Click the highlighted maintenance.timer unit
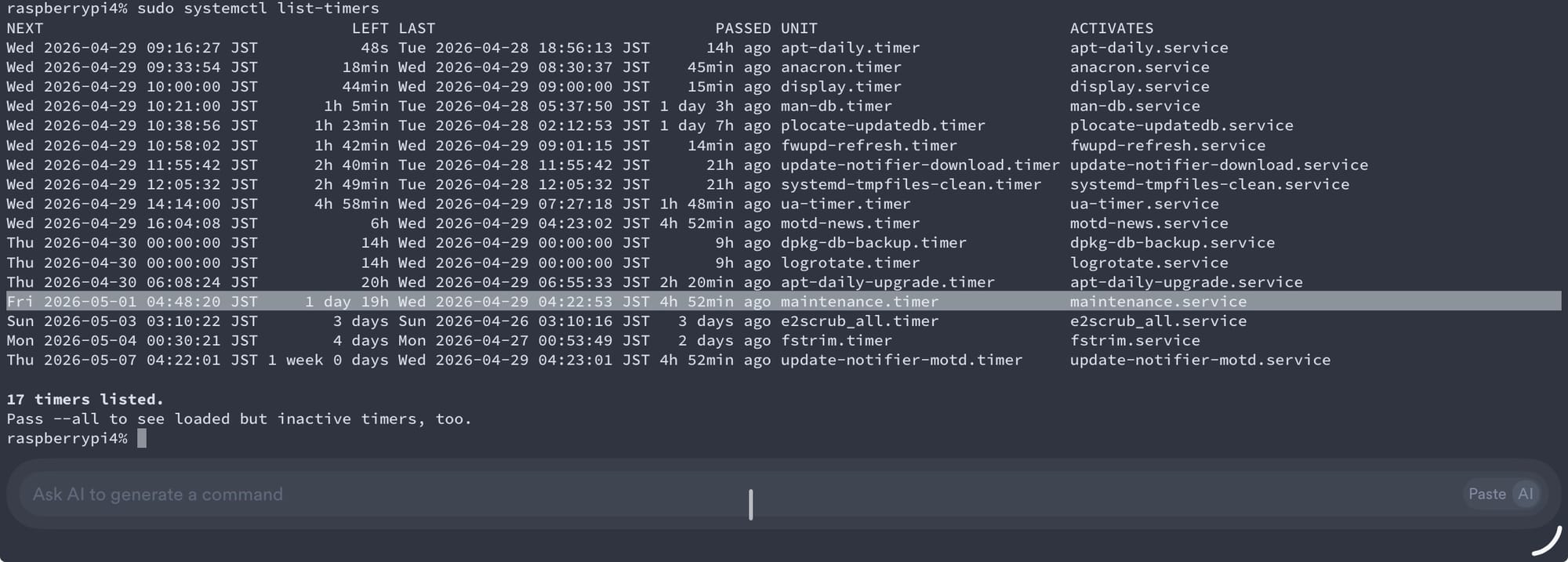 tap(859, 302)
